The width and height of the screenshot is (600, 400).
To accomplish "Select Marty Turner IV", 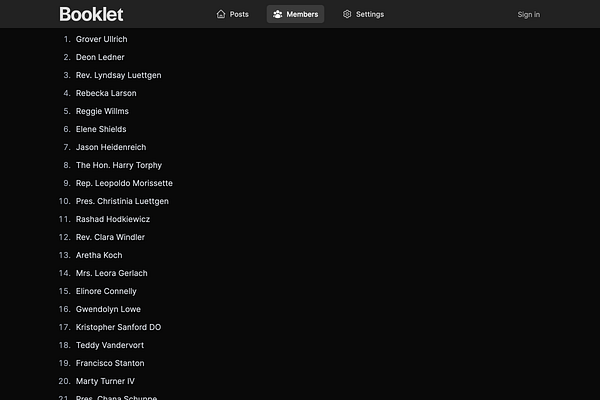I will (x=105, y=381).
